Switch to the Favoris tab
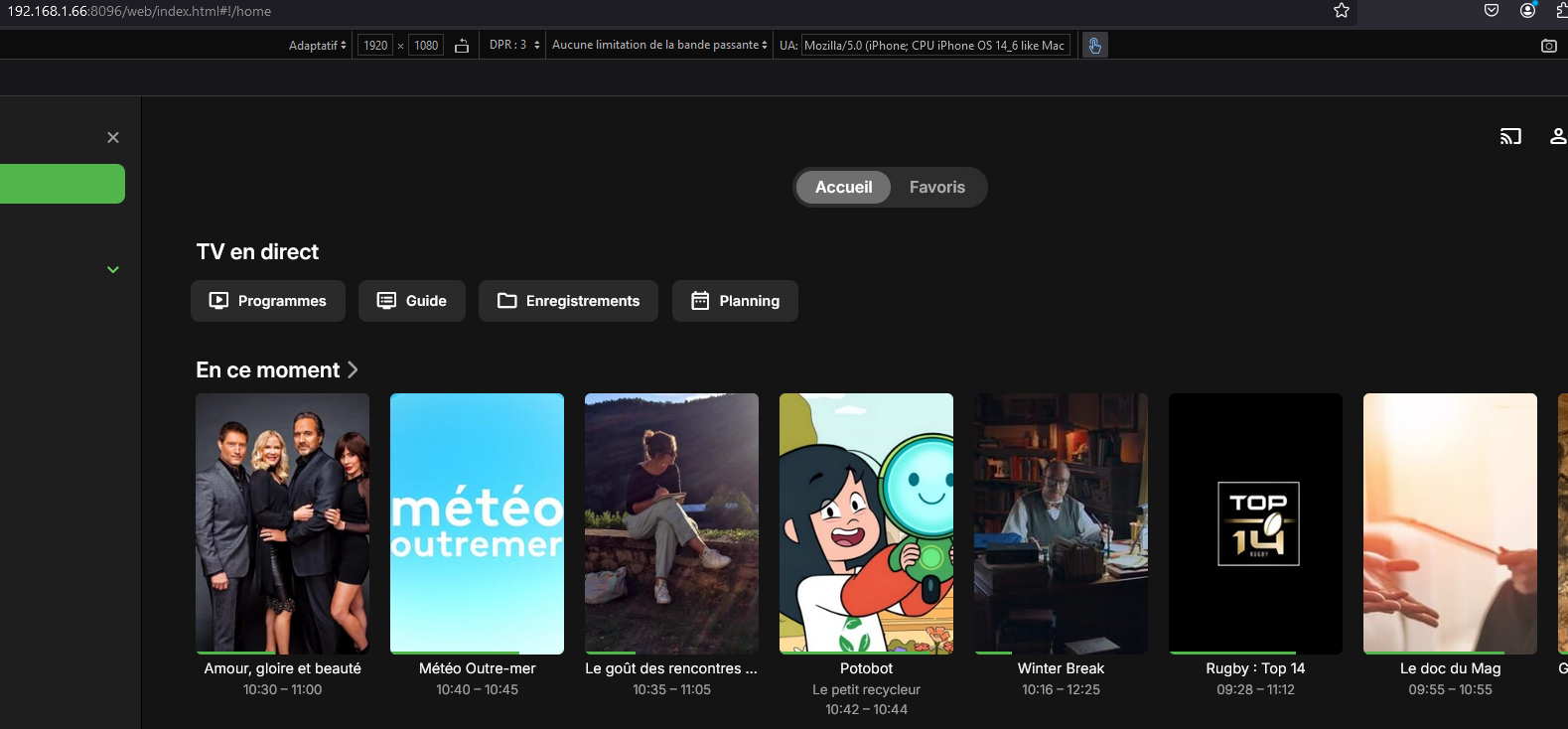This screenshot has height=729, width=1568. point(936,187)
